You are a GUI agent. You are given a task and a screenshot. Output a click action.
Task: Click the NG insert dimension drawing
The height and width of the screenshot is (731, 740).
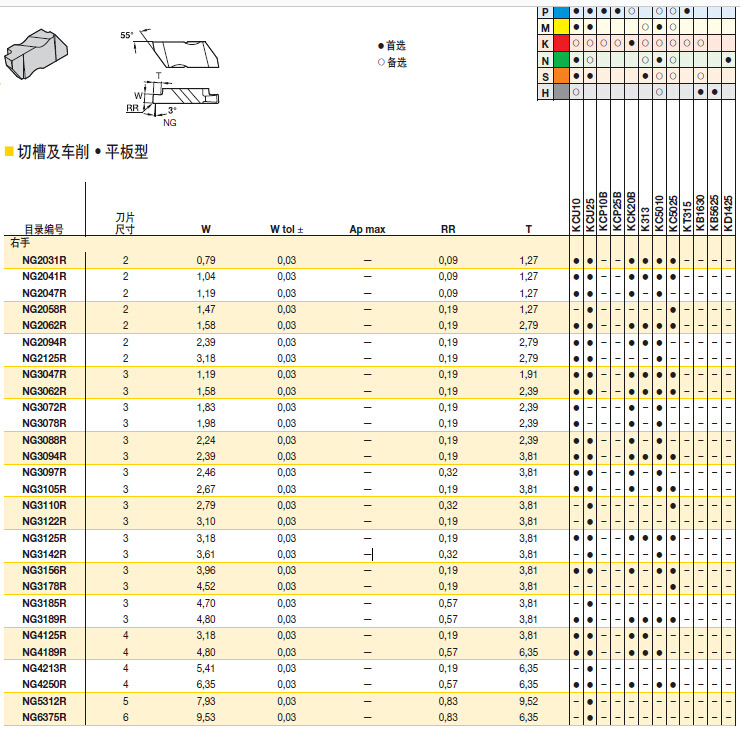pos(170,78)
